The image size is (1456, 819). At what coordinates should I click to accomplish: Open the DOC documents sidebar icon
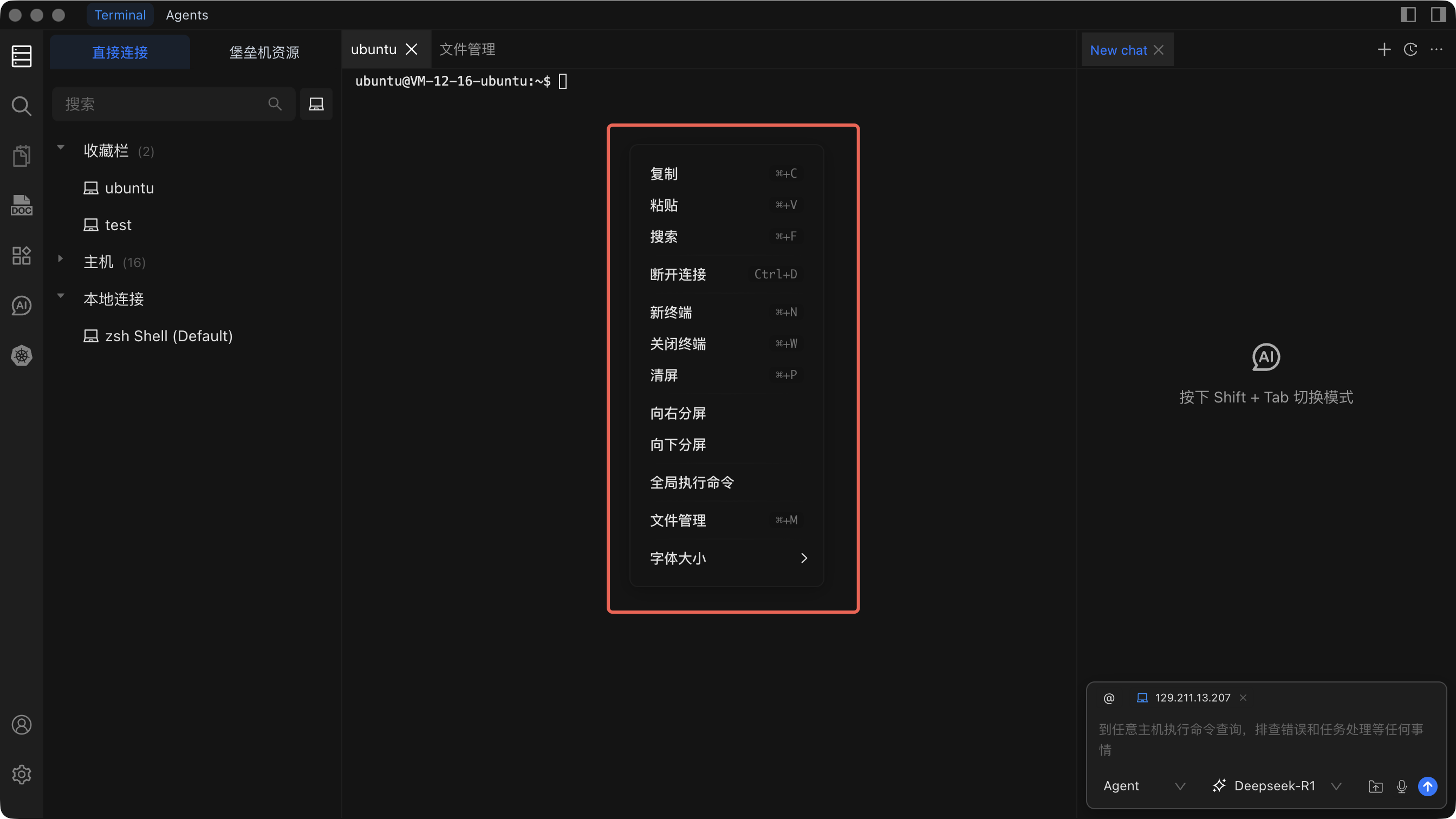click(x=22, y=206)
